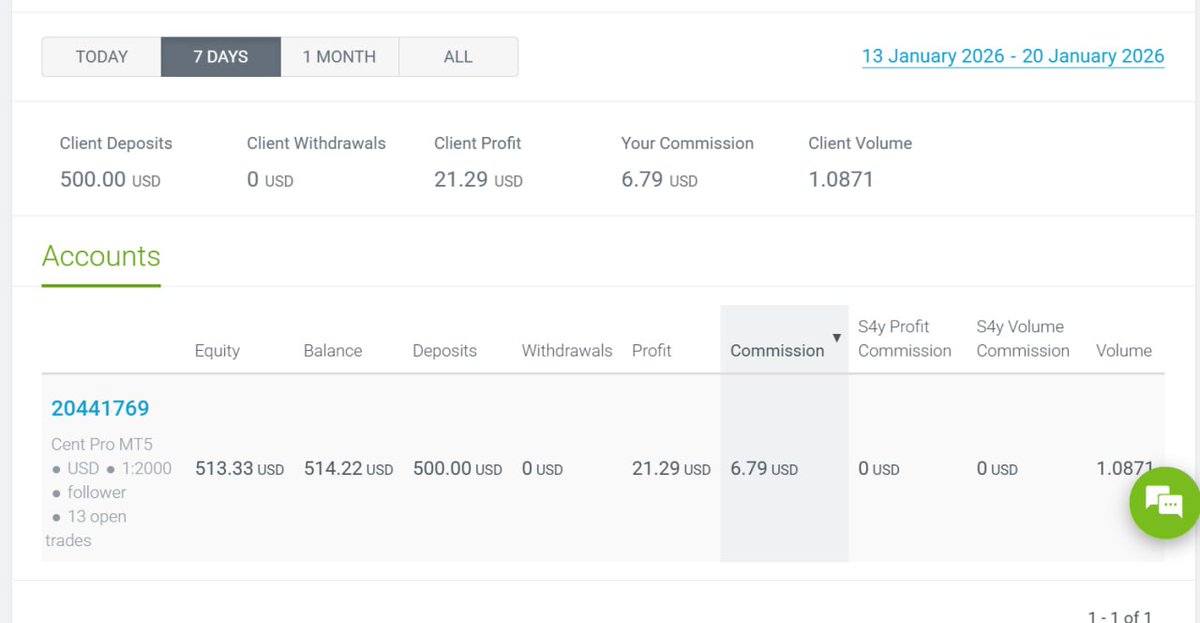Open the 13 January 2026 date range link

pos(1013,56)
